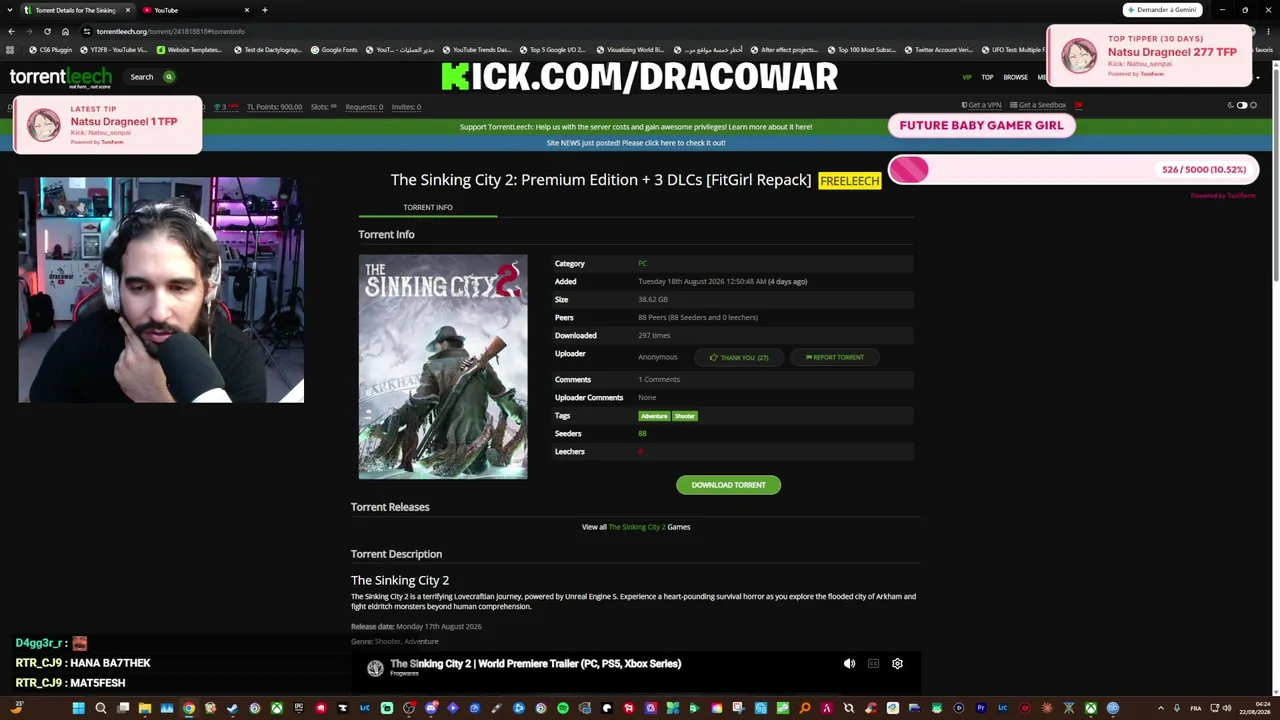
Task: Toggle captions on the trailer video
Action: tap(873, 663)
